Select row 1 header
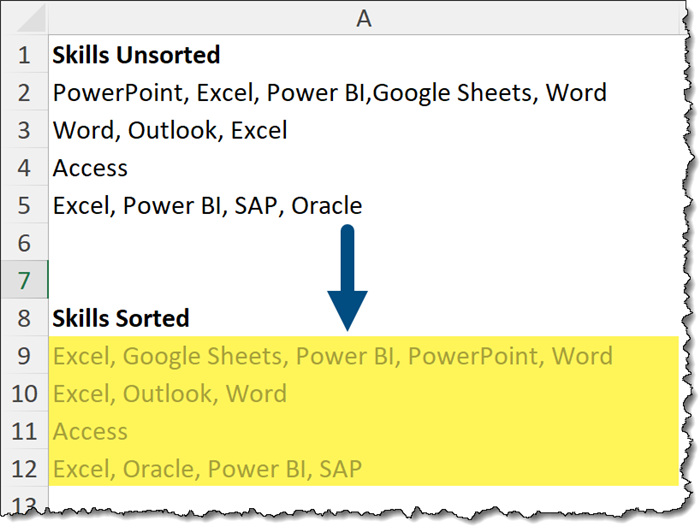 pos(24,55)
